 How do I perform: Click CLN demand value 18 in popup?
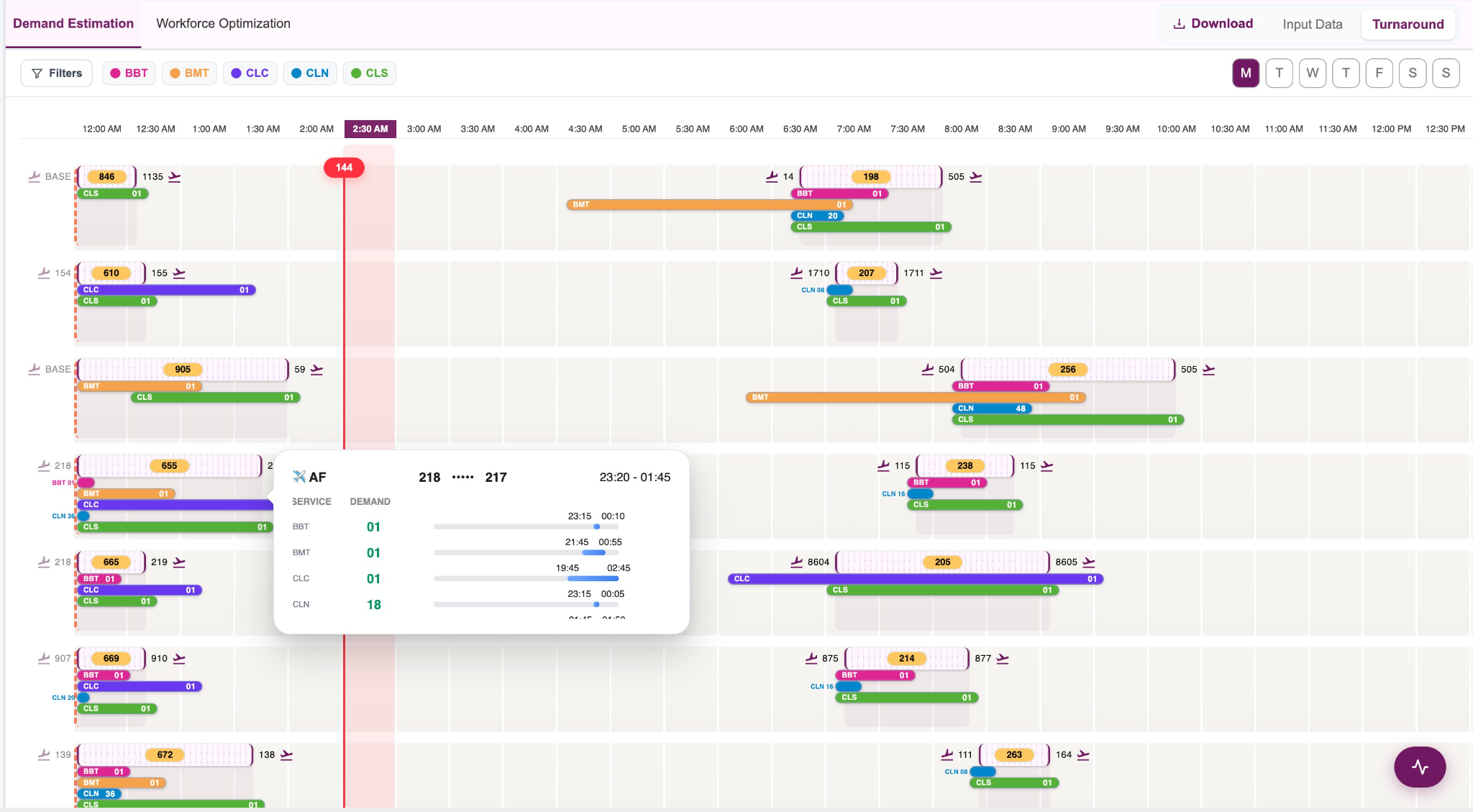(x=373, y=605)
